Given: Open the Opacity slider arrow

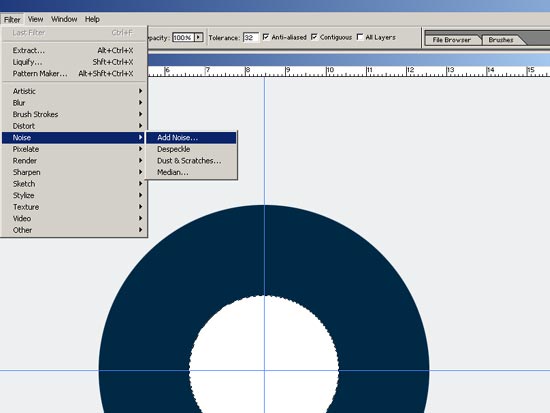Looking at the screenshot, I should pos(199,37).
